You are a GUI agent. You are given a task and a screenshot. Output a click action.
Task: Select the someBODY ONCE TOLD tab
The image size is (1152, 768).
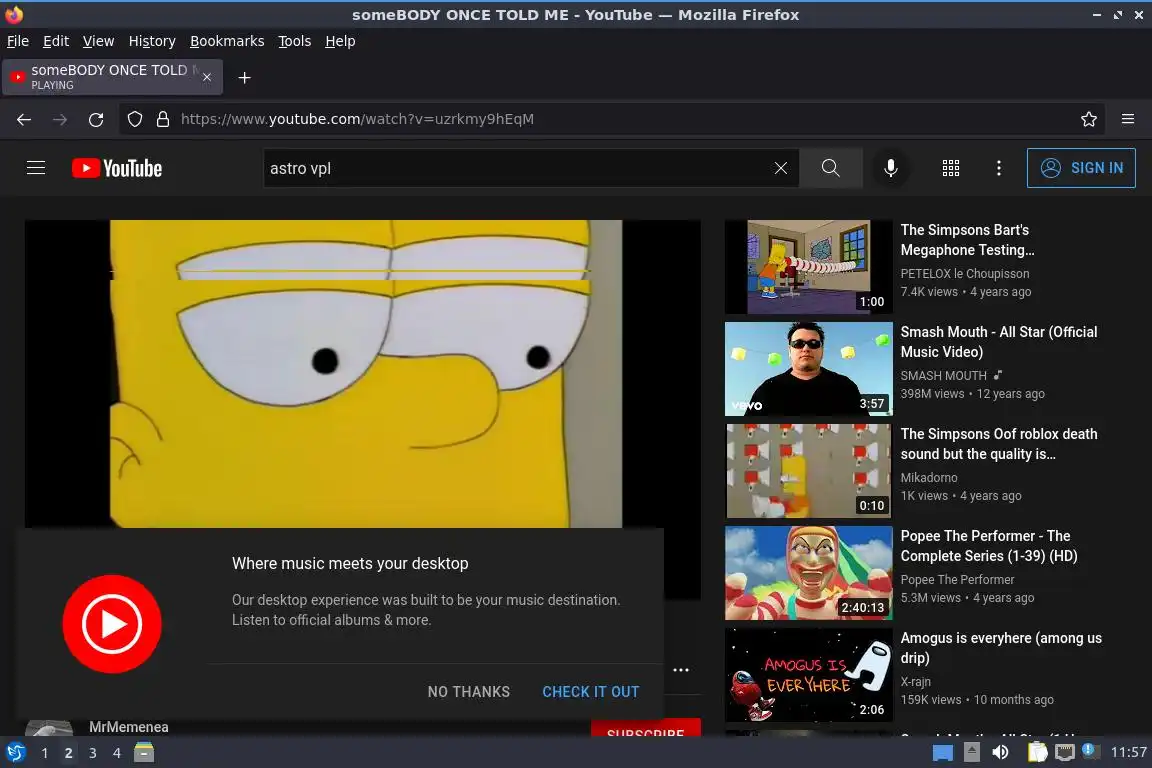click(112, 77)
